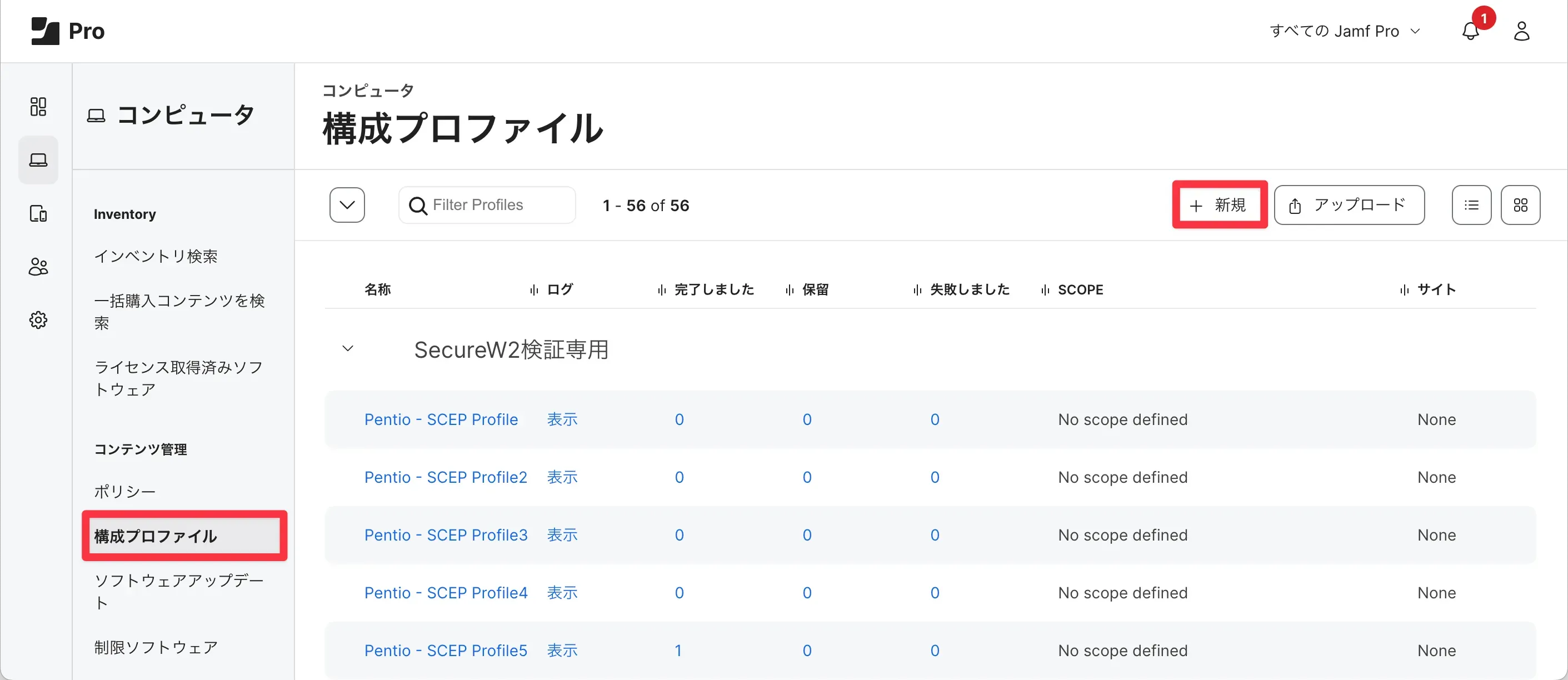Open the Users sidebar icon
The image size is (1568, 680).
[38, 267]
